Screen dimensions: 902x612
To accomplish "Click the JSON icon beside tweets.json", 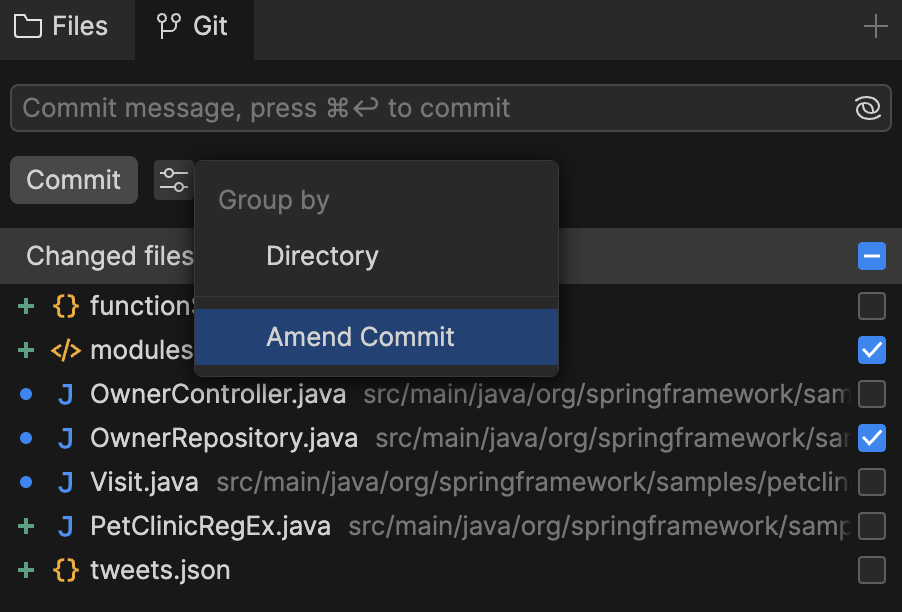I will click(66, 569).
